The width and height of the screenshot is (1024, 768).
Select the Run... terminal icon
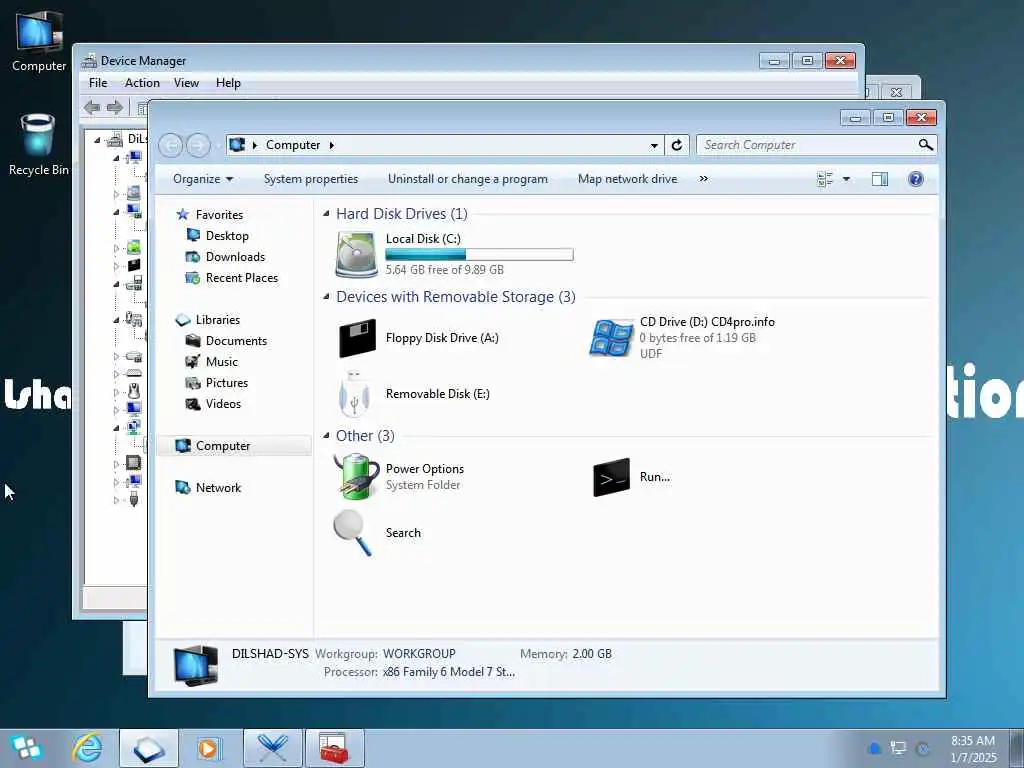pyautogui.click(x=611, y=477)
